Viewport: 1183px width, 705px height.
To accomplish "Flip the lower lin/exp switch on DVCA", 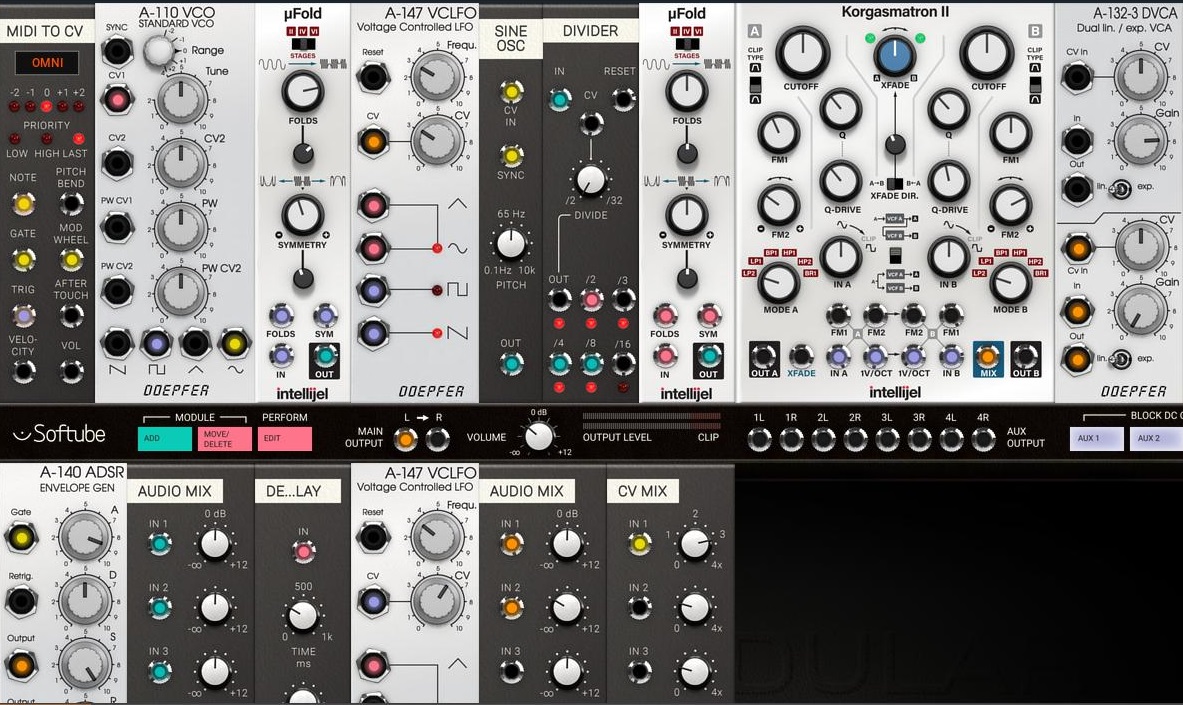I will pyautogui.click(x=1120, y=359).
